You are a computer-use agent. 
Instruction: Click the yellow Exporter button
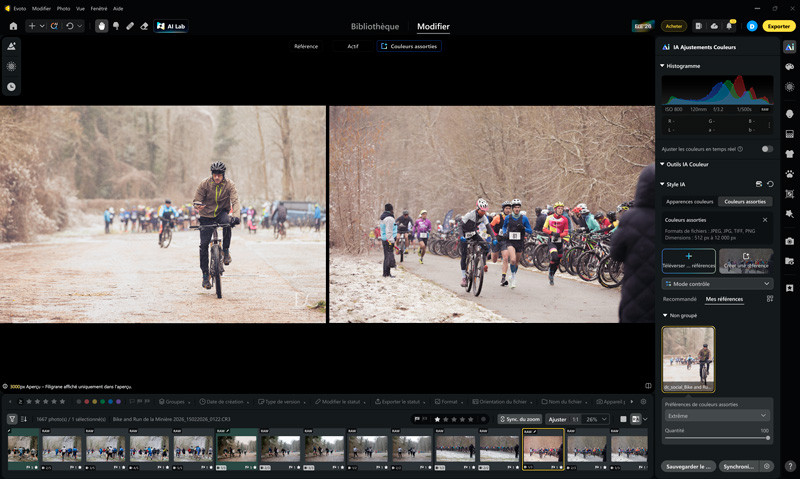[779, 26]
